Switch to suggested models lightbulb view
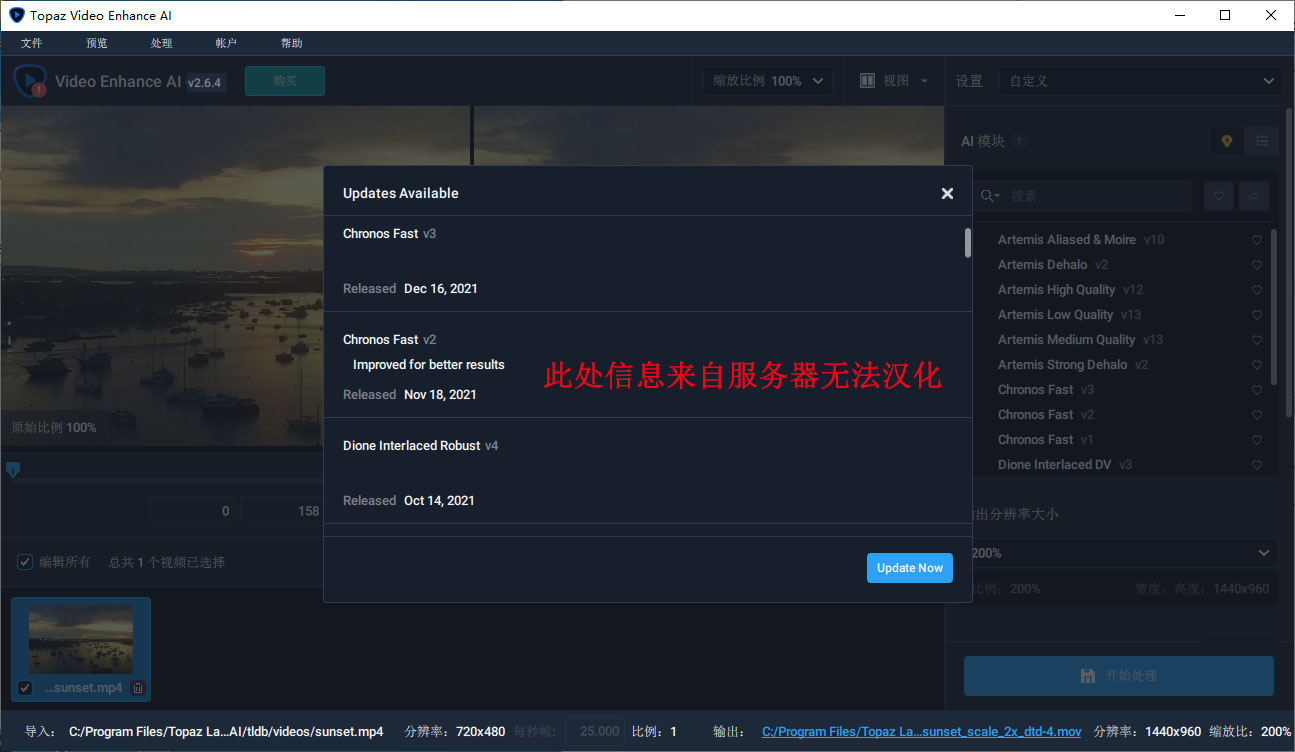Screen dimensions: 1295x752 click(x=1227, y=141)
